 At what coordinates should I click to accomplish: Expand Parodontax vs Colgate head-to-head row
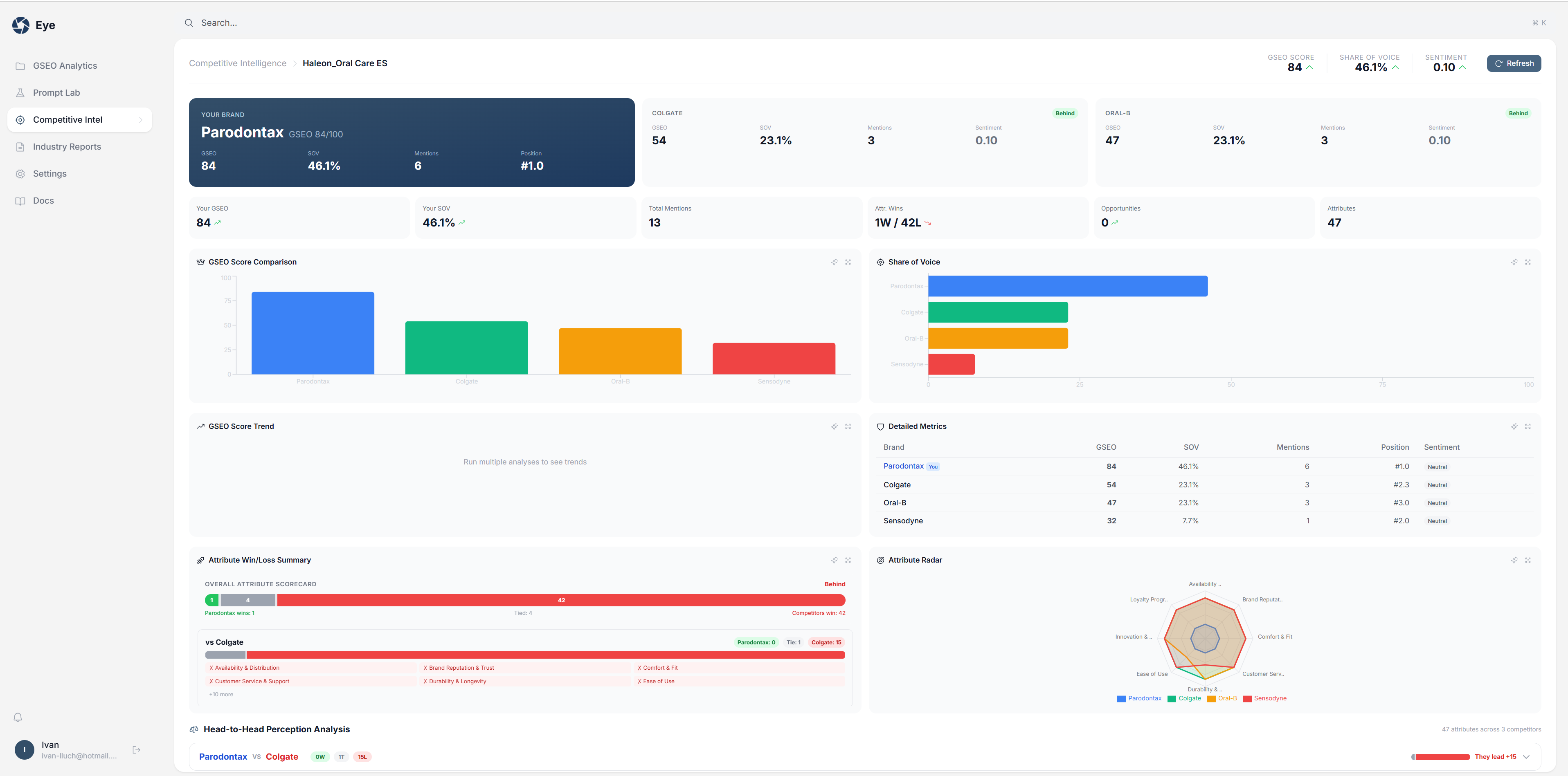(x=1526, y=756)
